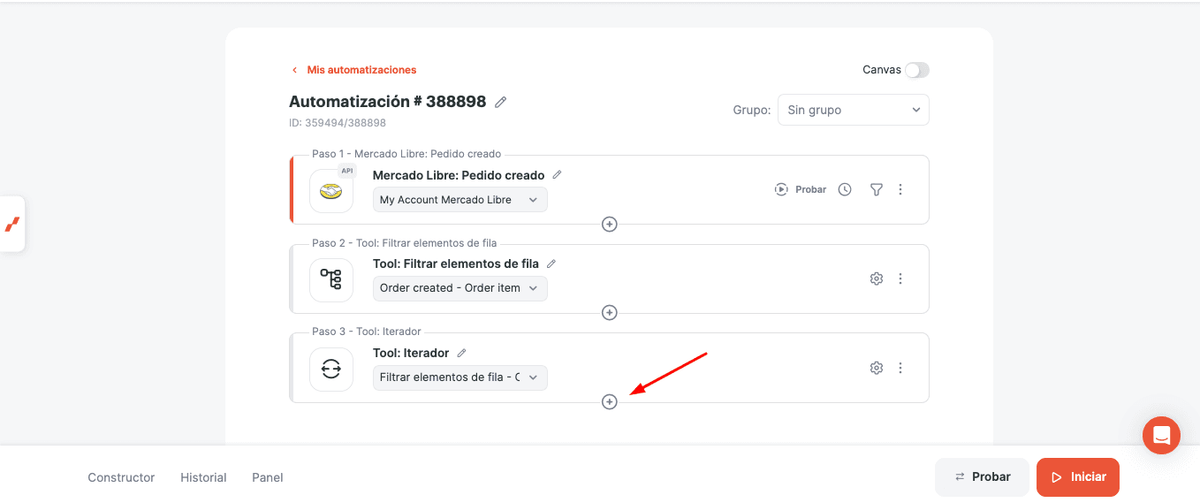Switch to the Historial tab
The height and width of the screenshot is (504, 1200).
[x=203, y=478]
